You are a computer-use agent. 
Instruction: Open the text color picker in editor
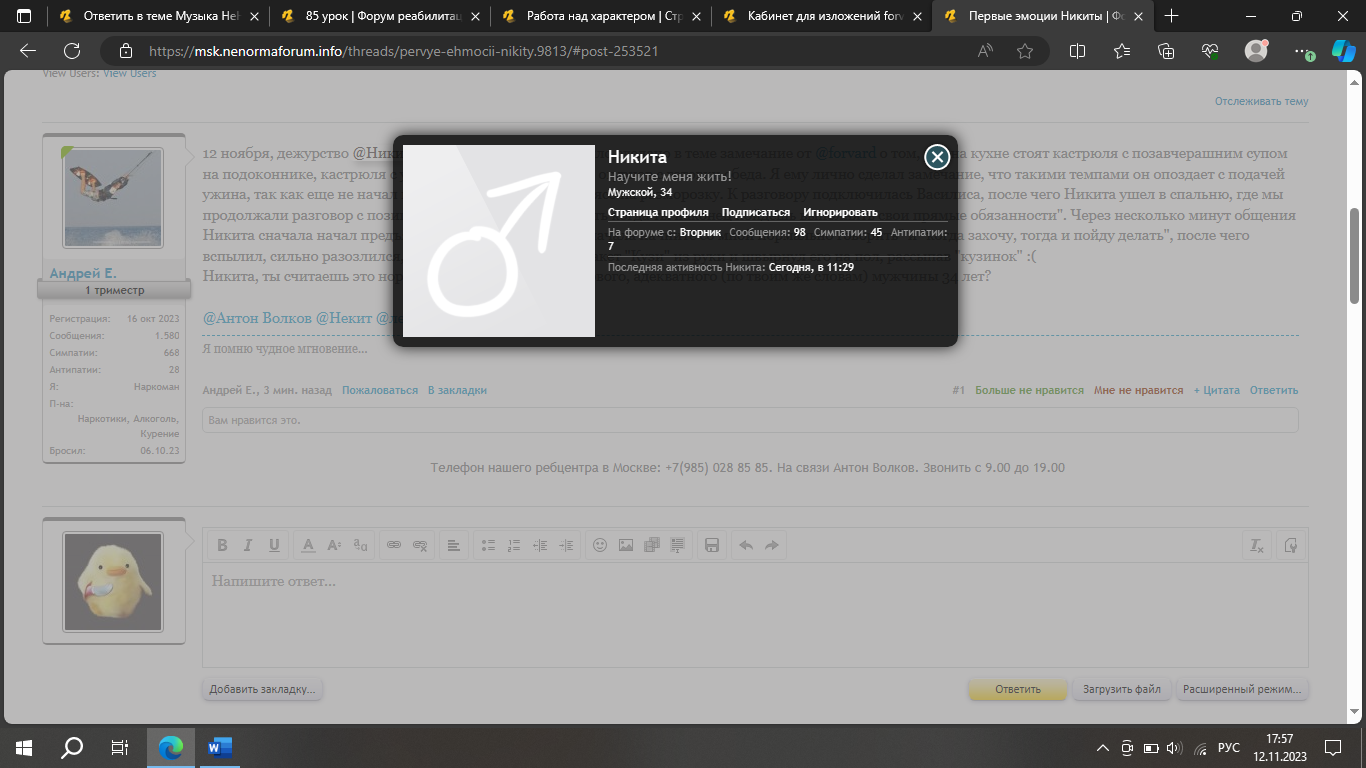[308, 545]
